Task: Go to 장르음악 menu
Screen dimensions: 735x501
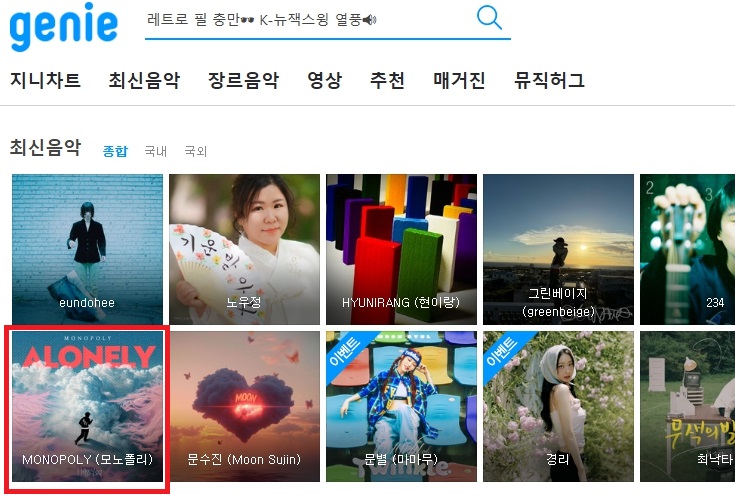Action: point(244,80)
